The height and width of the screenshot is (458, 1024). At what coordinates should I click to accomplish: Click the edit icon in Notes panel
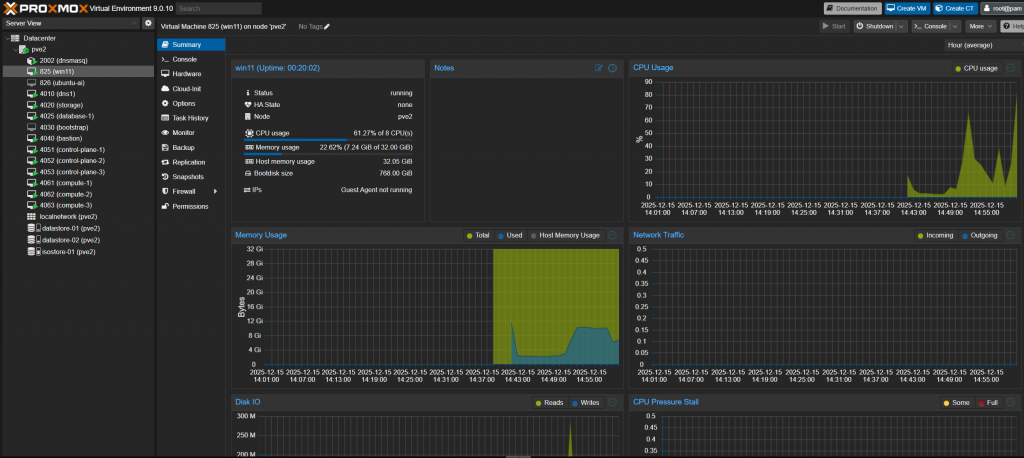pos(599,68)
